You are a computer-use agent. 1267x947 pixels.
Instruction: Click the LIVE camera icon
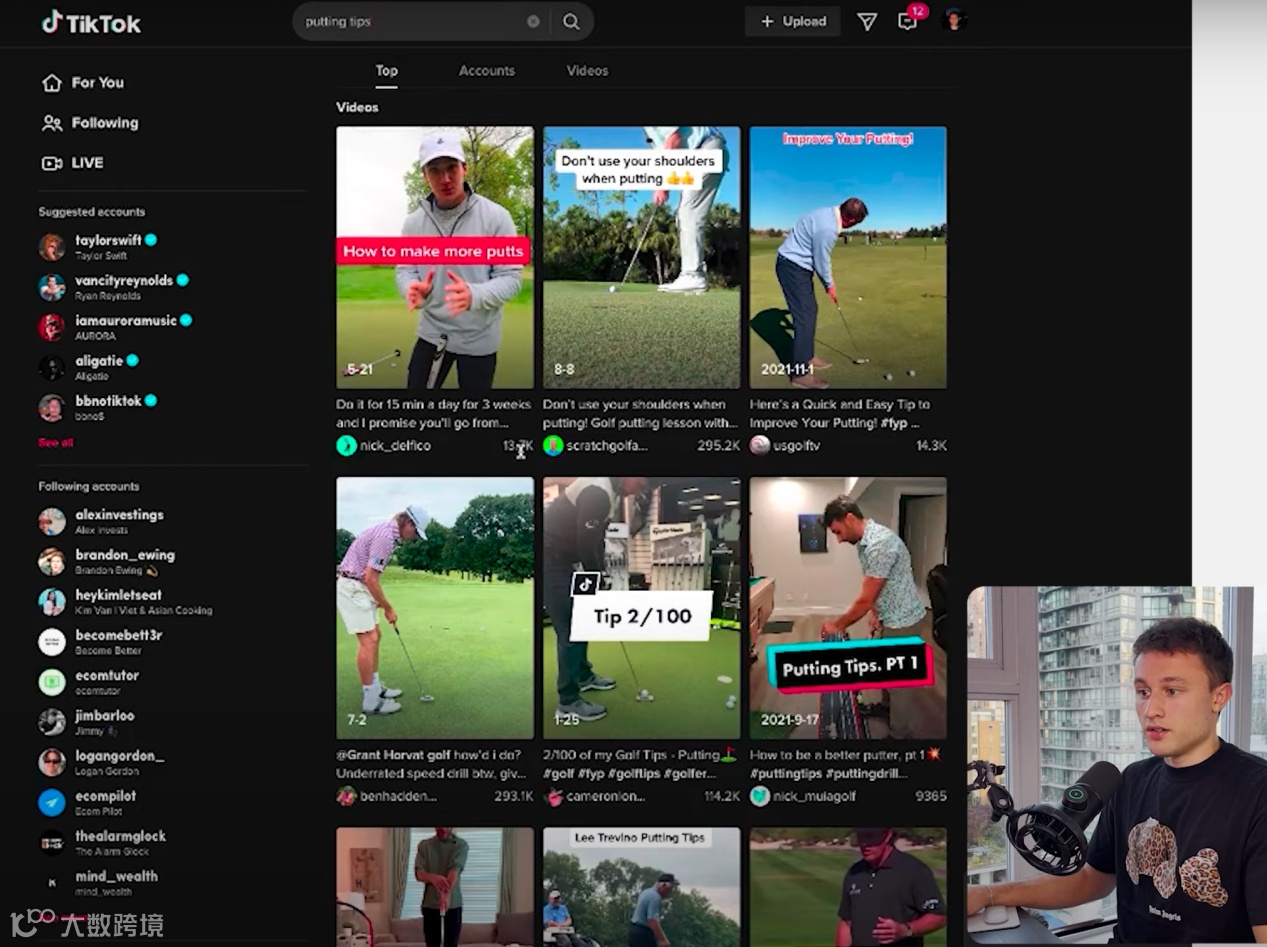point(52,163)
